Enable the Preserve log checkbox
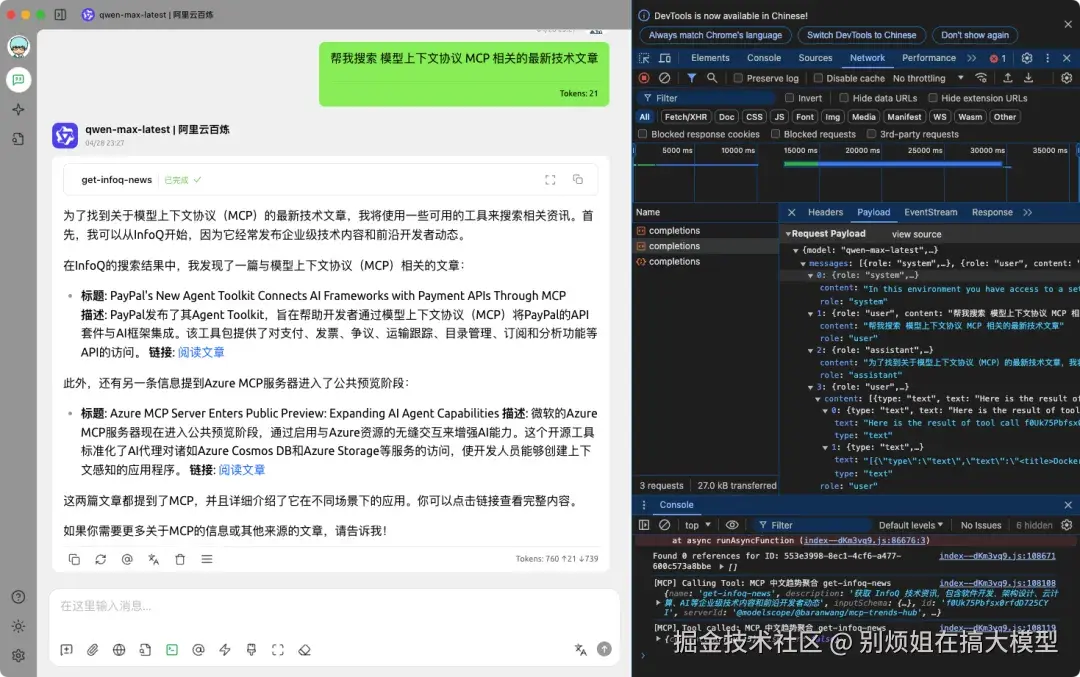This screenshot has height=677, width=1080. click(739, 77)
